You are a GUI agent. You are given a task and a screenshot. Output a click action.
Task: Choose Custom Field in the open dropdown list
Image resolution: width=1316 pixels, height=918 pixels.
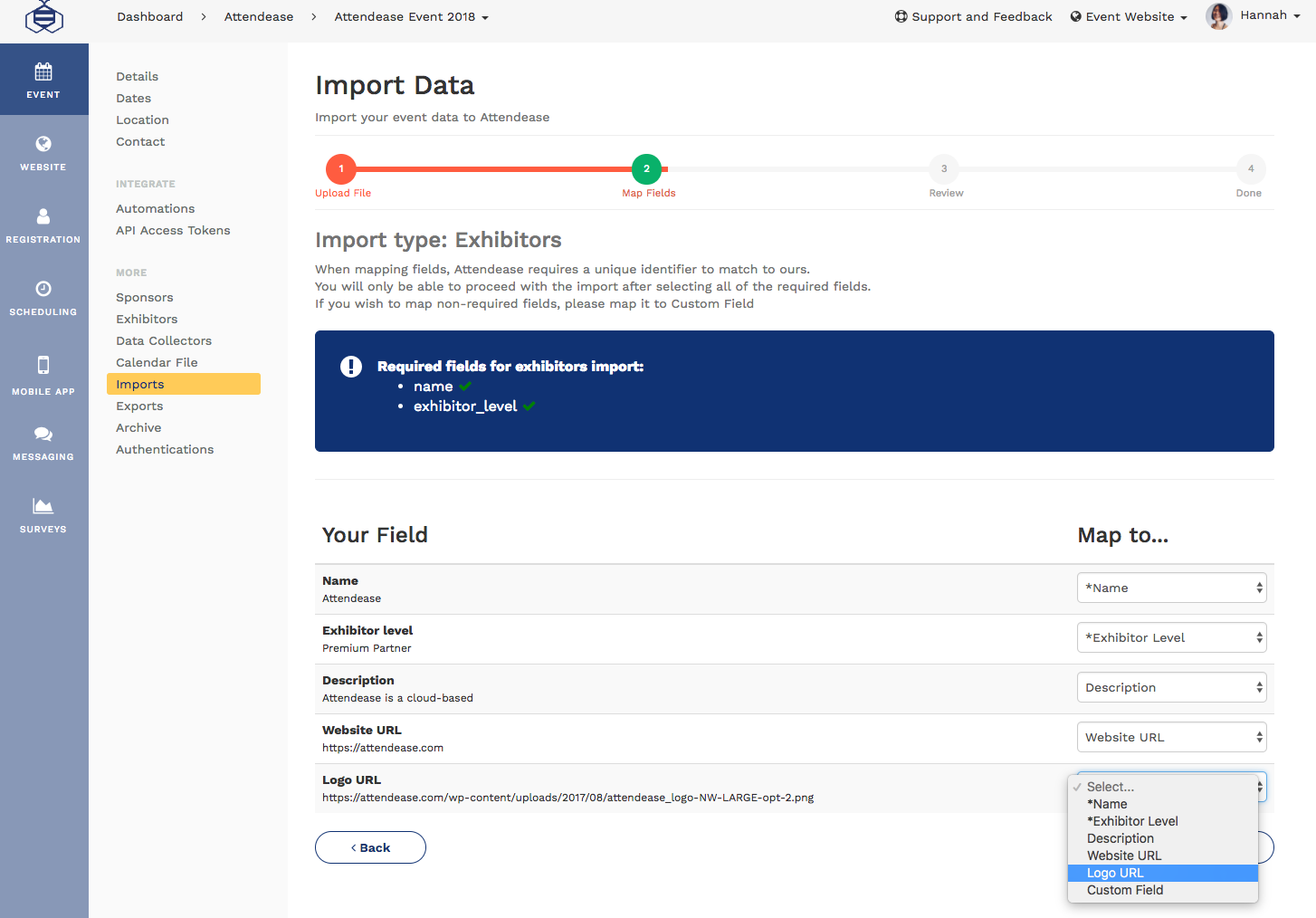[1125, 890]
